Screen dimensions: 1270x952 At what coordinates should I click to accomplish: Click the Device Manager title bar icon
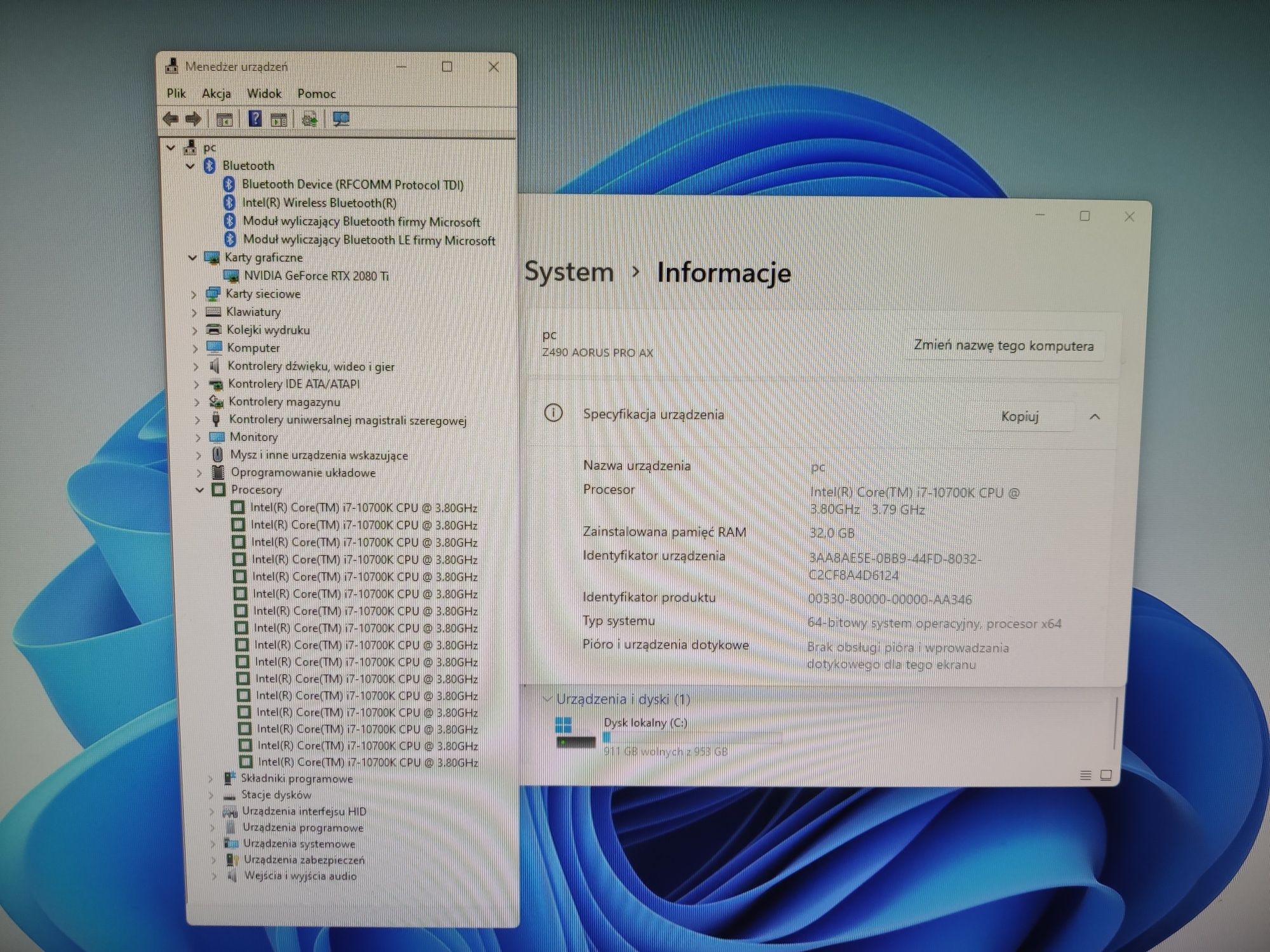click(171, 66)
